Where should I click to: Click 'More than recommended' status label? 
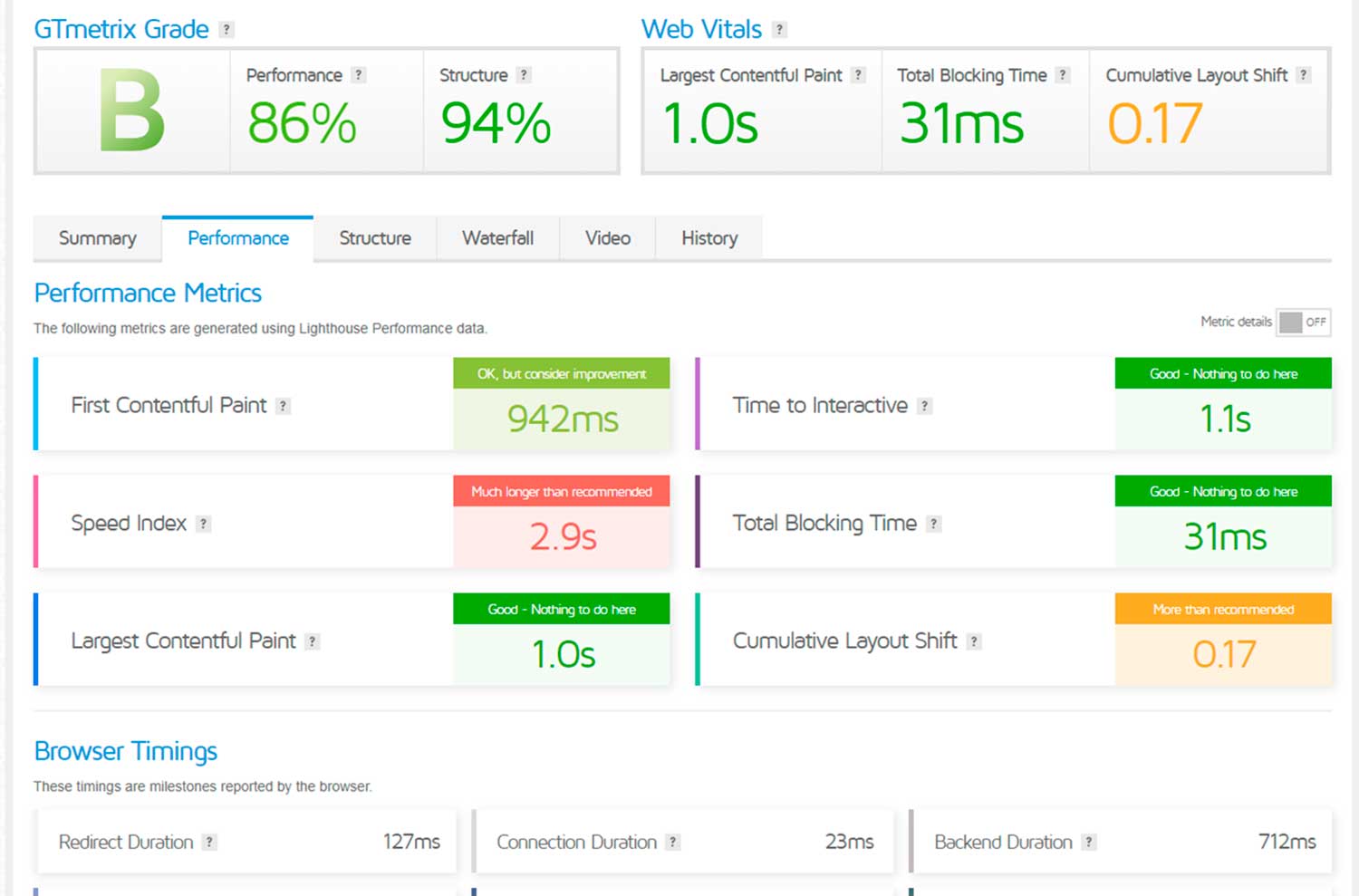[x=1223, y=609]
